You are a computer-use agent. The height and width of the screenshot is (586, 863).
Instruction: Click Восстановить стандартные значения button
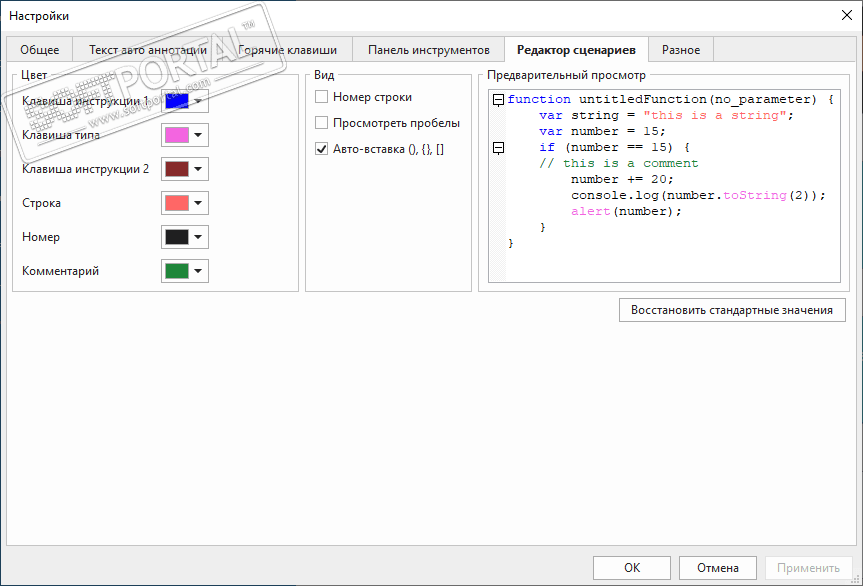click(732, 310)
